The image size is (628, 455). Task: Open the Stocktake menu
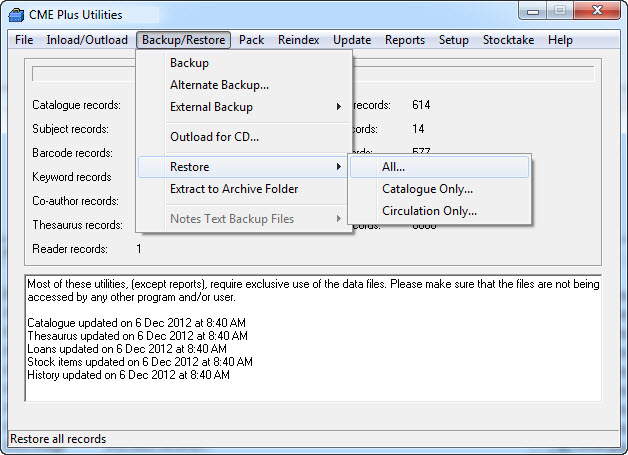point(508,40)
